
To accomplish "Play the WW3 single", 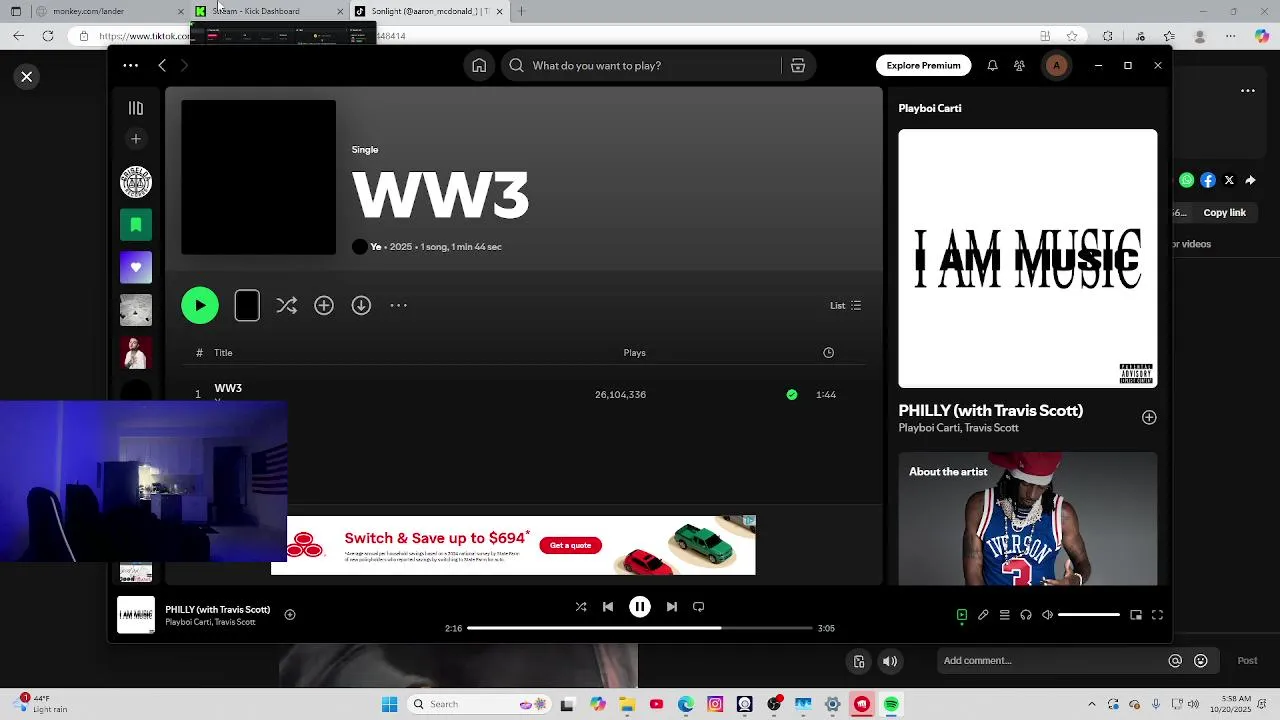I will (200, 306).
